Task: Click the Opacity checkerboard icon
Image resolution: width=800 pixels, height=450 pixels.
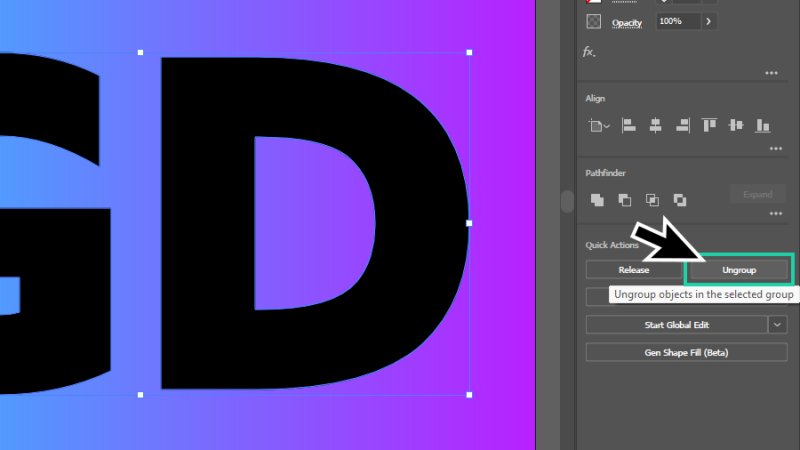Action: 593,21
